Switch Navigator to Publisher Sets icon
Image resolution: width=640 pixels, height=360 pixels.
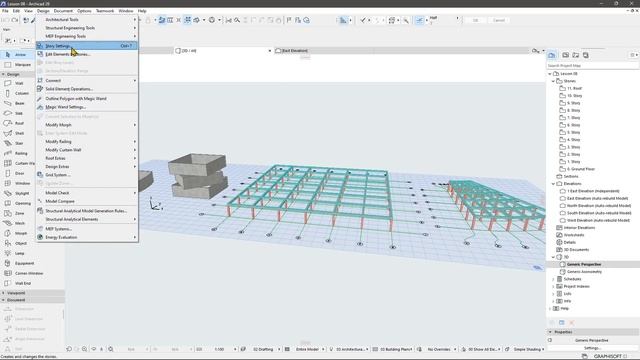pos(586,55)
